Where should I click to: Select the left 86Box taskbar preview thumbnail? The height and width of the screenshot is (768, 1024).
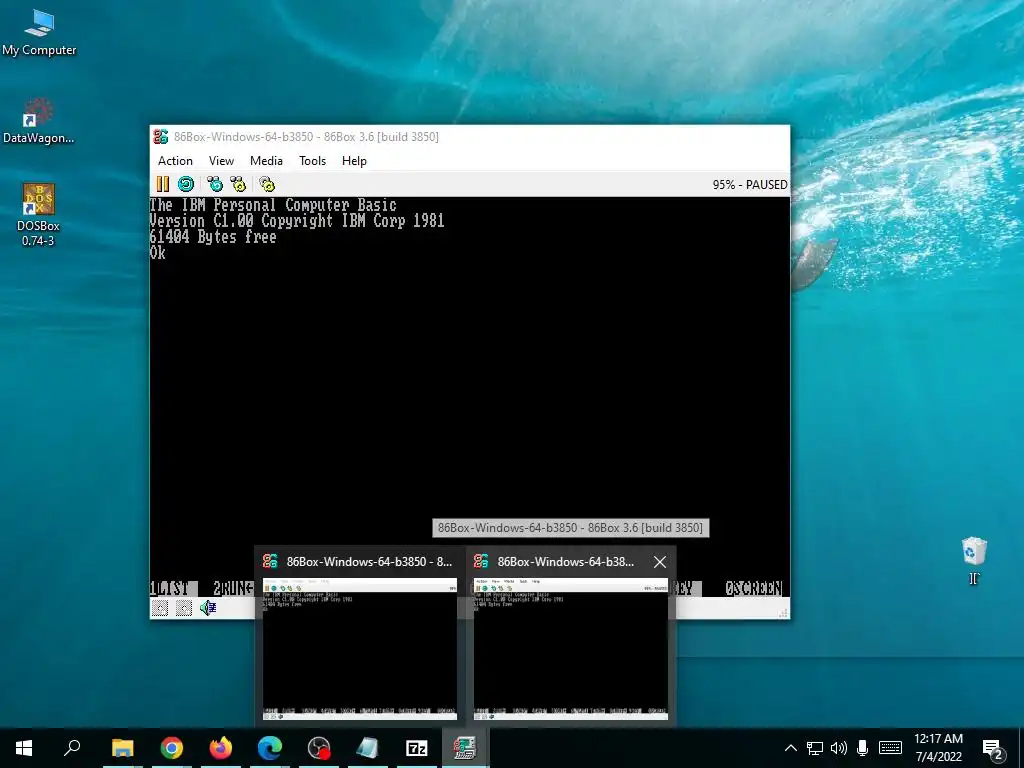(x=360, y=649)
